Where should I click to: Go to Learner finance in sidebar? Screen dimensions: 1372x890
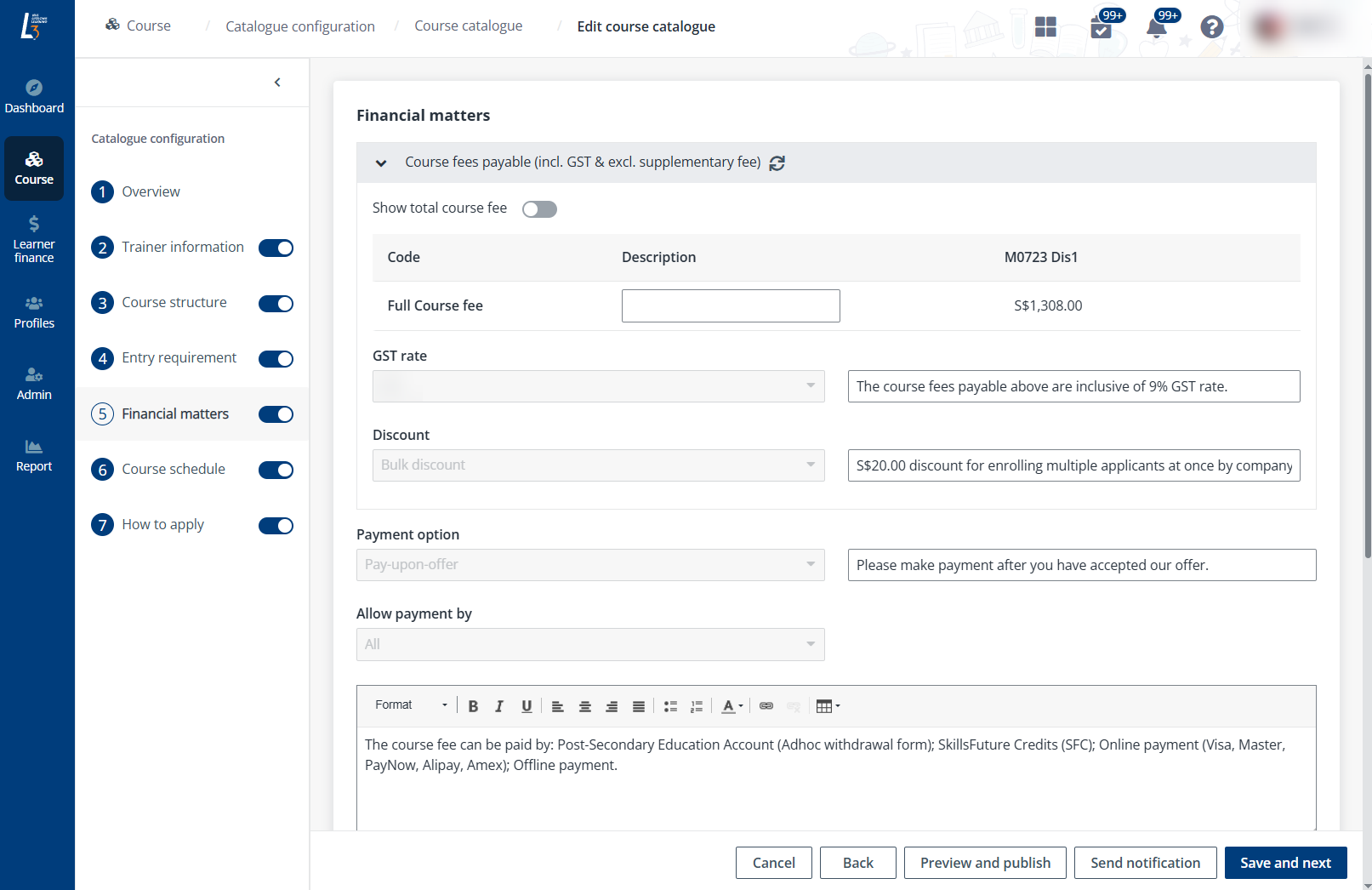tap(34, 239)
